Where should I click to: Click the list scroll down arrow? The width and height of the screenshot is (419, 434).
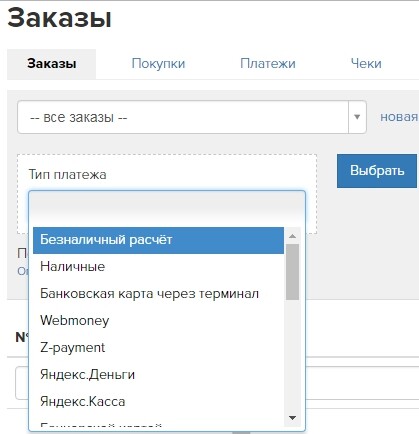[x=292, y=418]
